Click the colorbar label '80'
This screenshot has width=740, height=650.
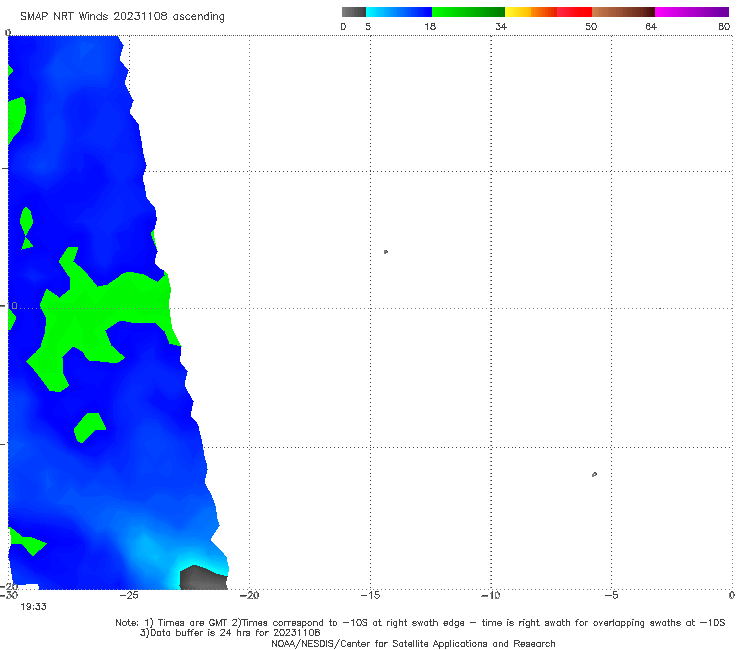pos(724,27)
